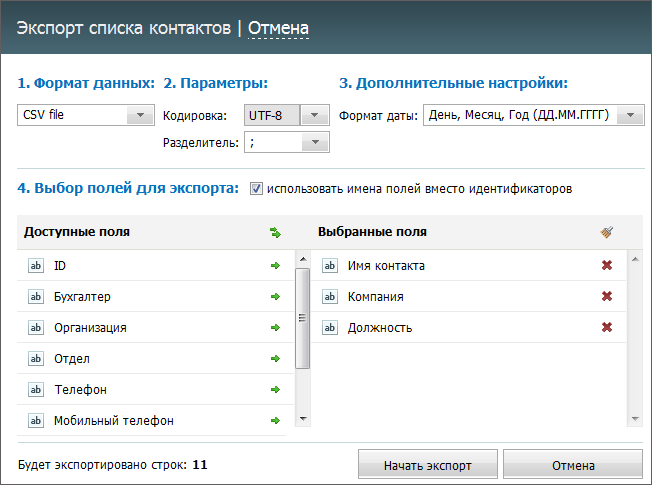Add Отдел field with green arrow

click(275, 359)
